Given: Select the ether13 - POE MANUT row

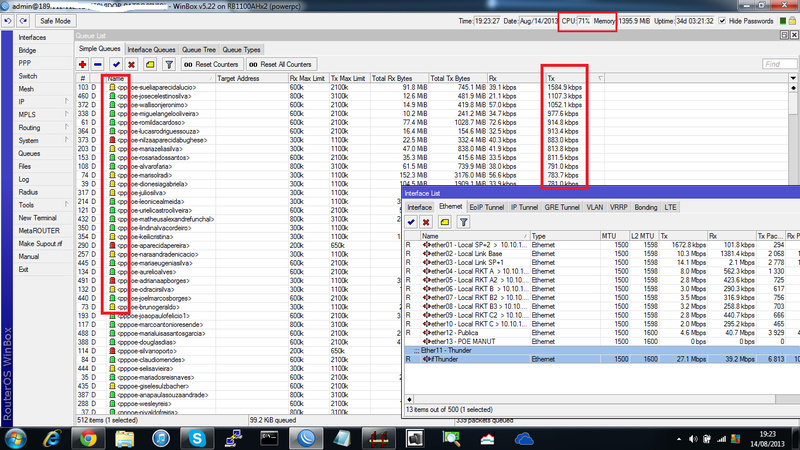Looking at the screenshot, I should tap(602, 341).
